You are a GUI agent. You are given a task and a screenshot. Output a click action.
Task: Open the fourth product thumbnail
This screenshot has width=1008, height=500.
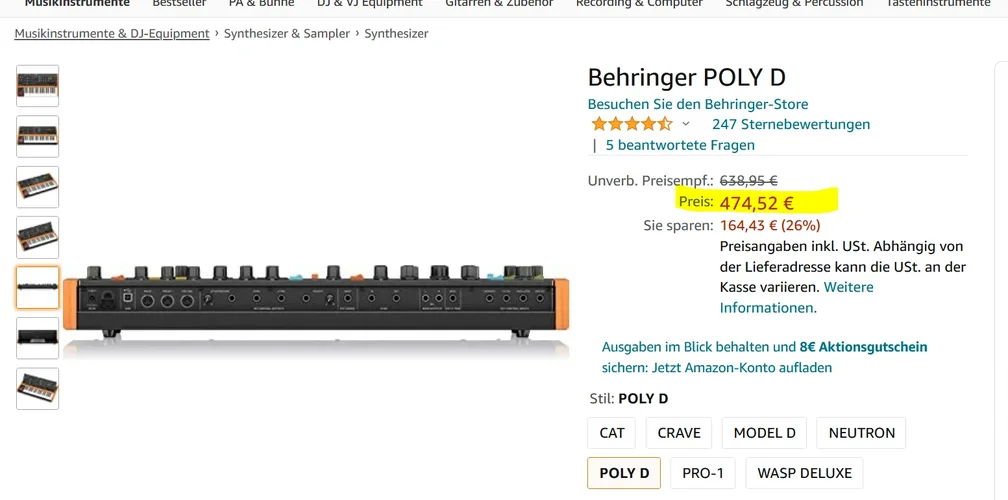[38, 238]
